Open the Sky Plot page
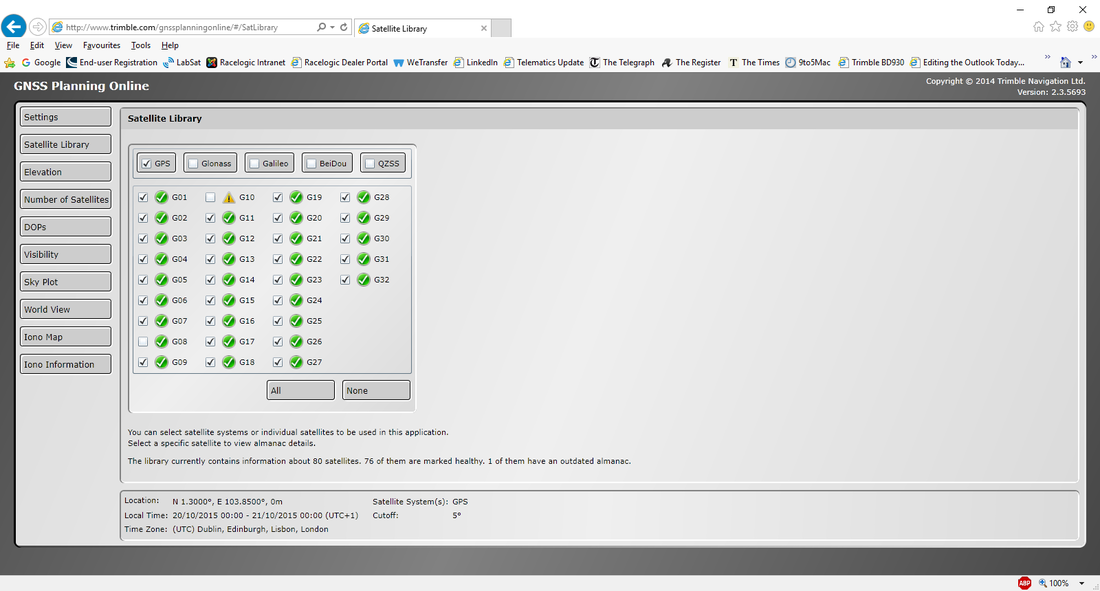The image size is (1100, 591). pyautogui.click(x=64, y=282)
